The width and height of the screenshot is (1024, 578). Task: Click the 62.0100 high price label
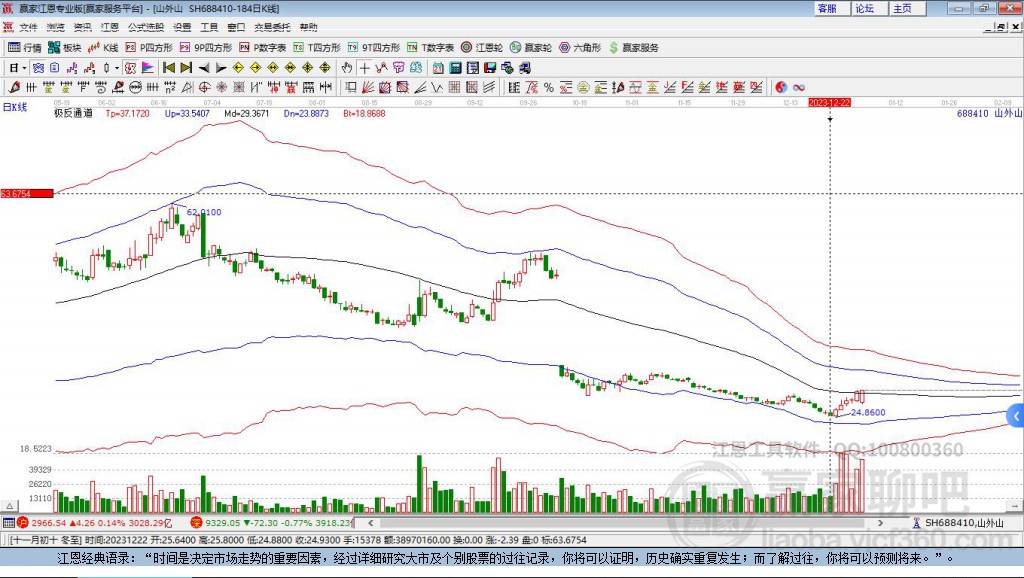[x=204, y=212]
